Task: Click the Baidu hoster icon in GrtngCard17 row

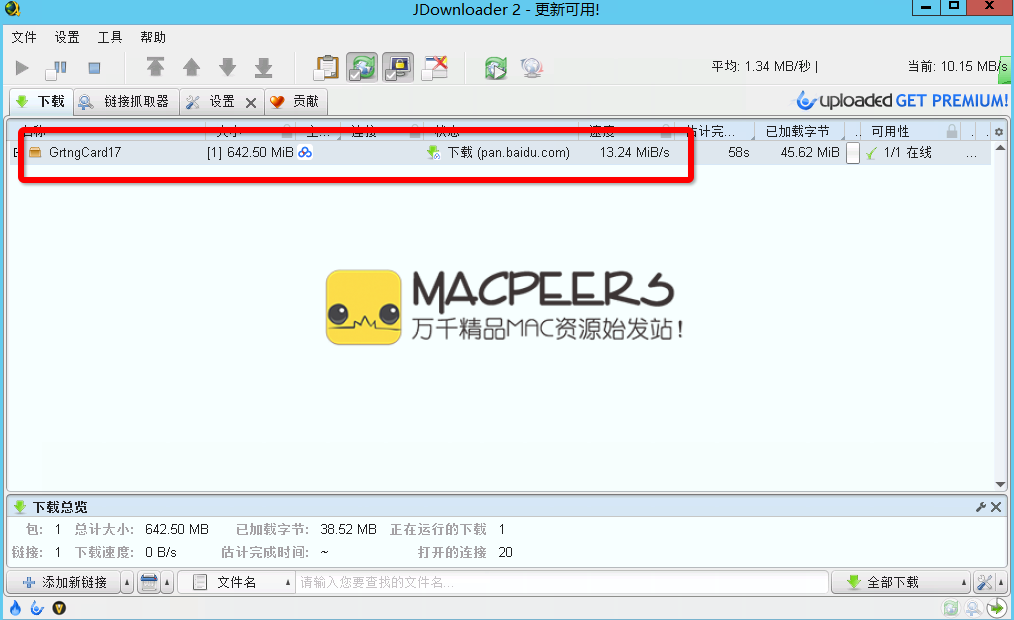Action: coord(305,153)
